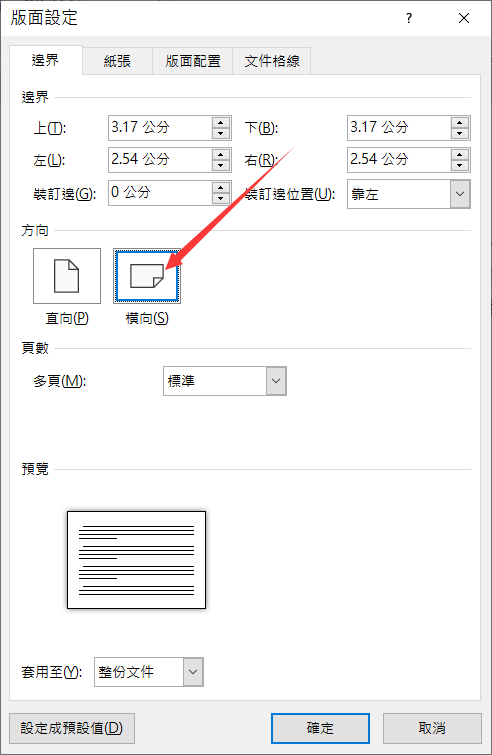Image resolution: width=492 pixels, height=755 pixels.
Task: Select the landscape 橫向 orientation icon
Action: point(147,276)
